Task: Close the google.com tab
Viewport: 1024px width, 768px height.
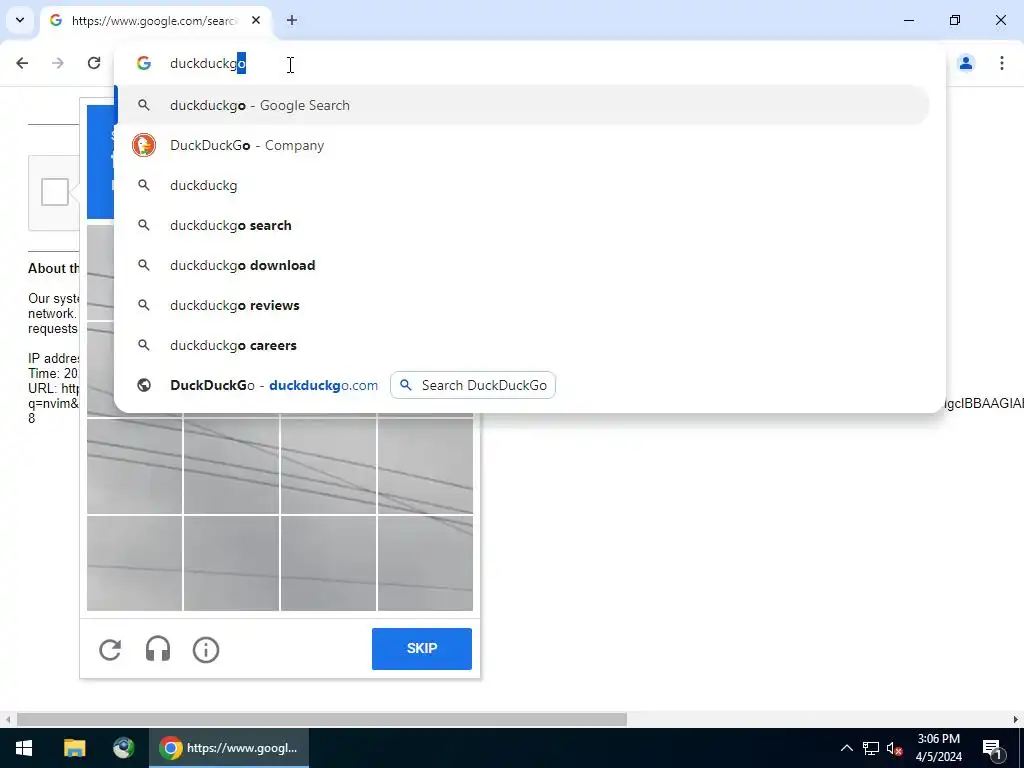Action: click(x=256, y=20)
